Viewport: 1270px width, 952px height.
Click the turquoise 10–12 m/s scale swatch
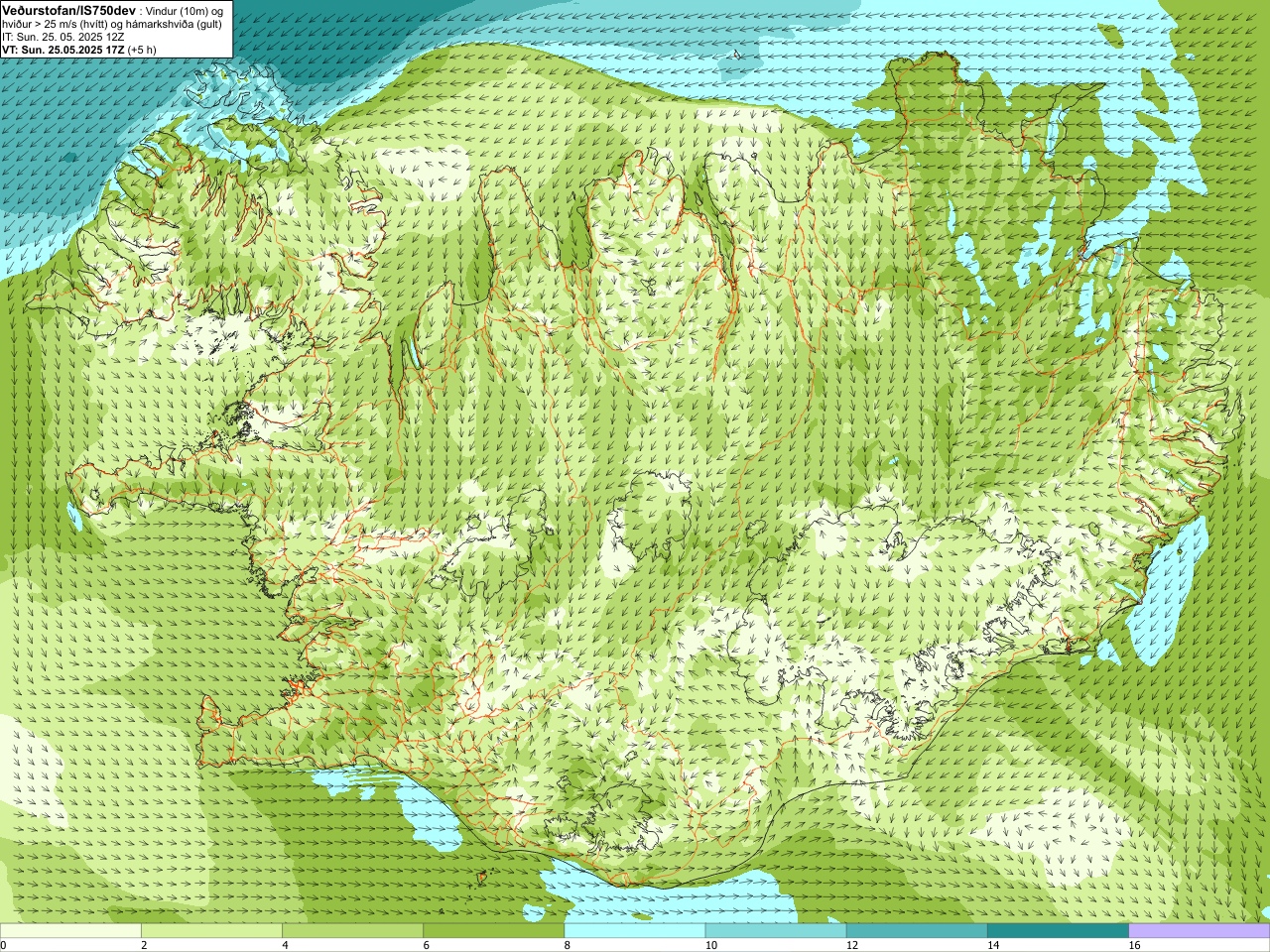[776, 931]
